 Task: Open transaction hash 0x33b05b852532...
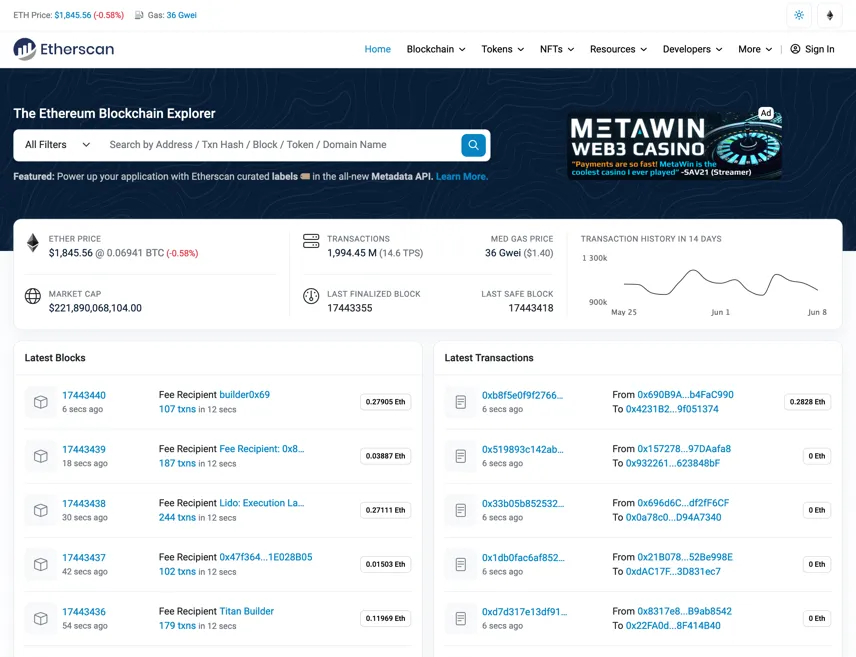click(x=523, y=504)
